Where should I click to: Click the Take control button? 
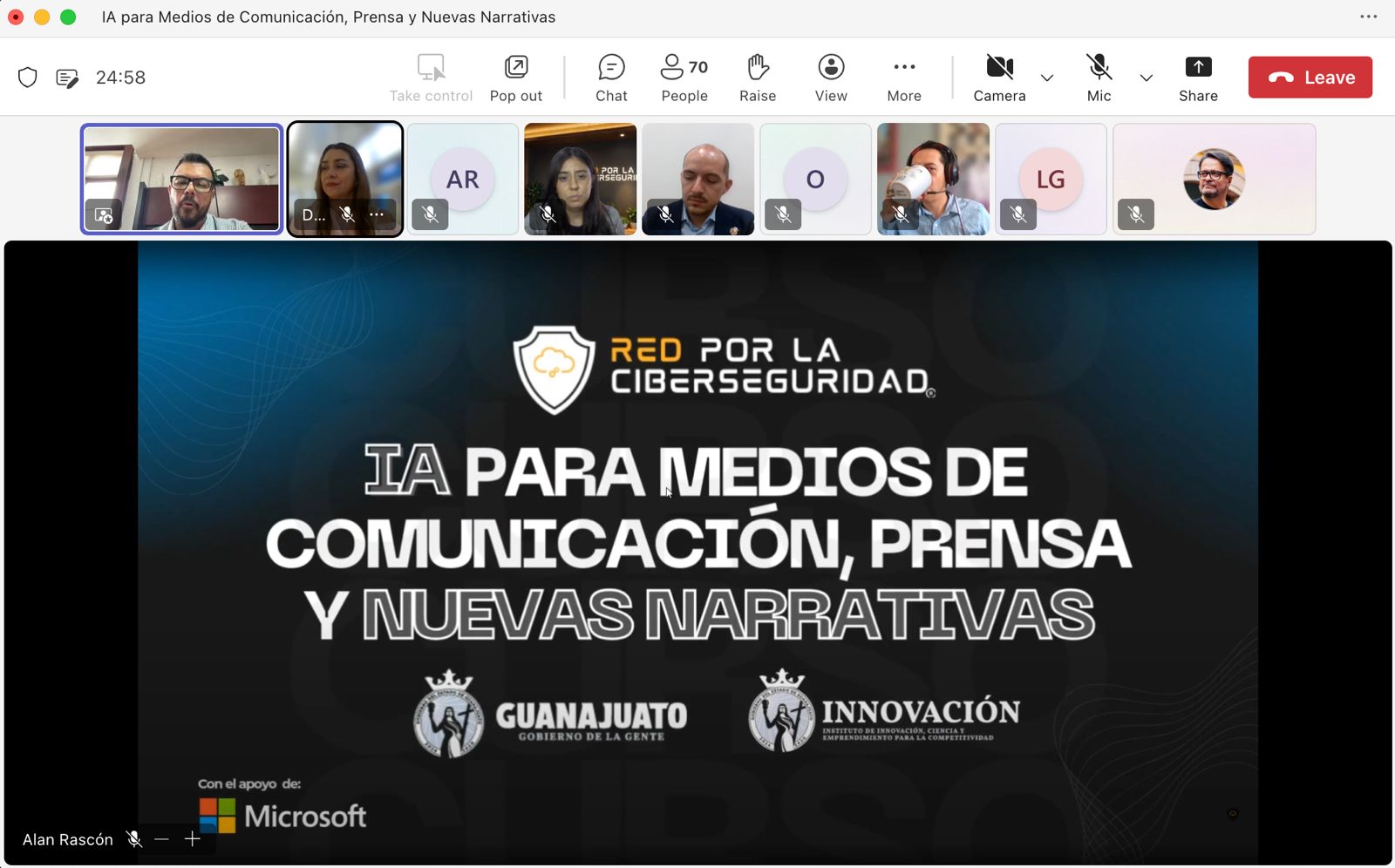[431, 78]
